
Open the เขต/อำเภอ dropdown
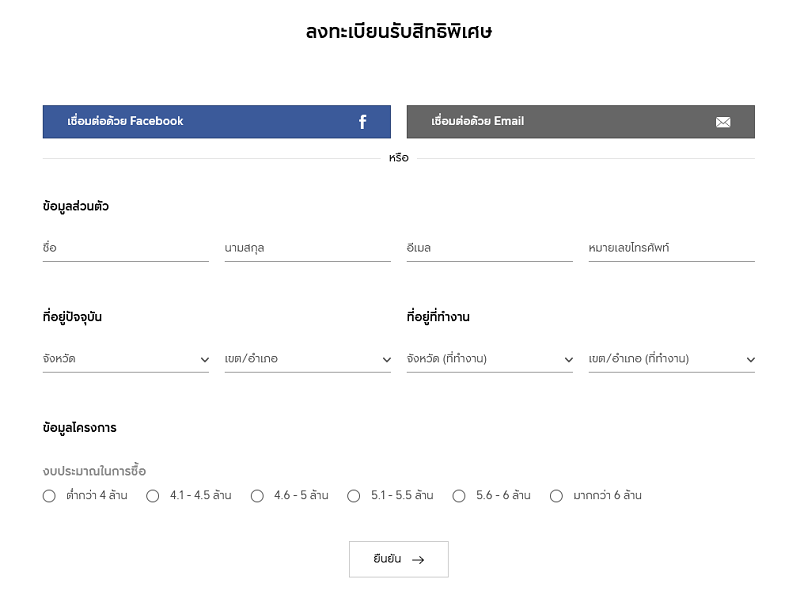(x=308, y=359)
